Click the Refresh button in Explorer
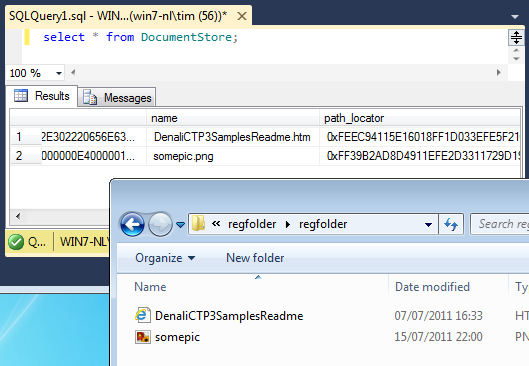The height and width of the screenshot is (366, 529). [451, 224]
